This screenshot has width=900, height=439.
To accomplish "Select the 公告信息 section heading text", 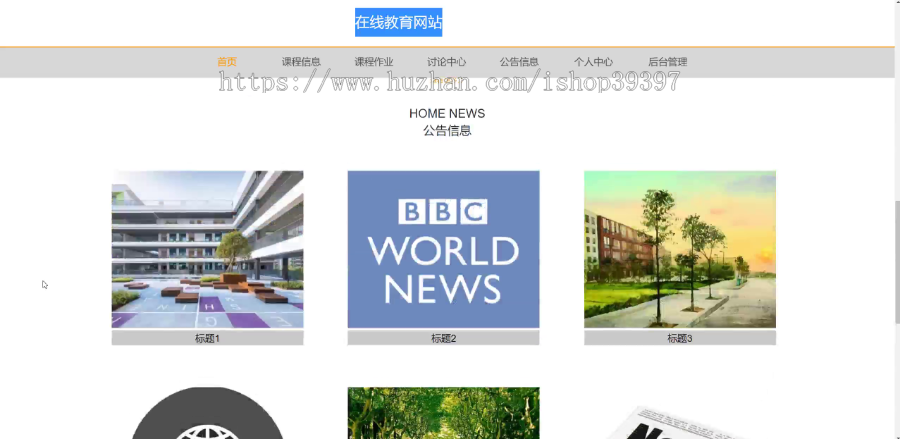I will point(447,131).
